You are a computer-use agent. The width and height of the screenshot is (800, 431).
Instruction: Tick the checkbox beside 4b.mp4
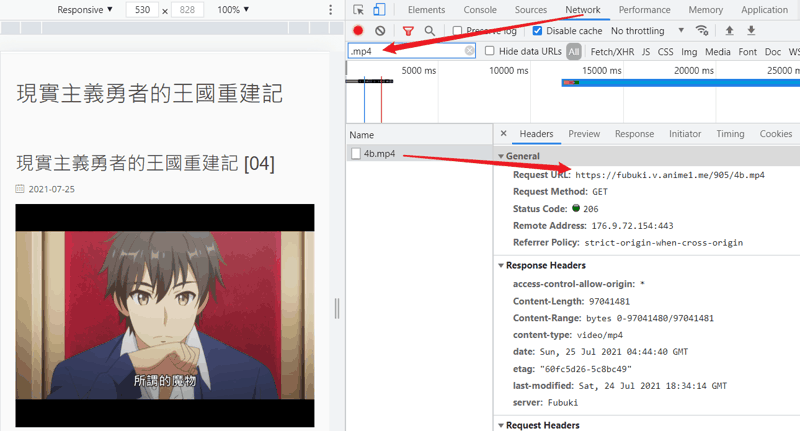tap(356, 154)
